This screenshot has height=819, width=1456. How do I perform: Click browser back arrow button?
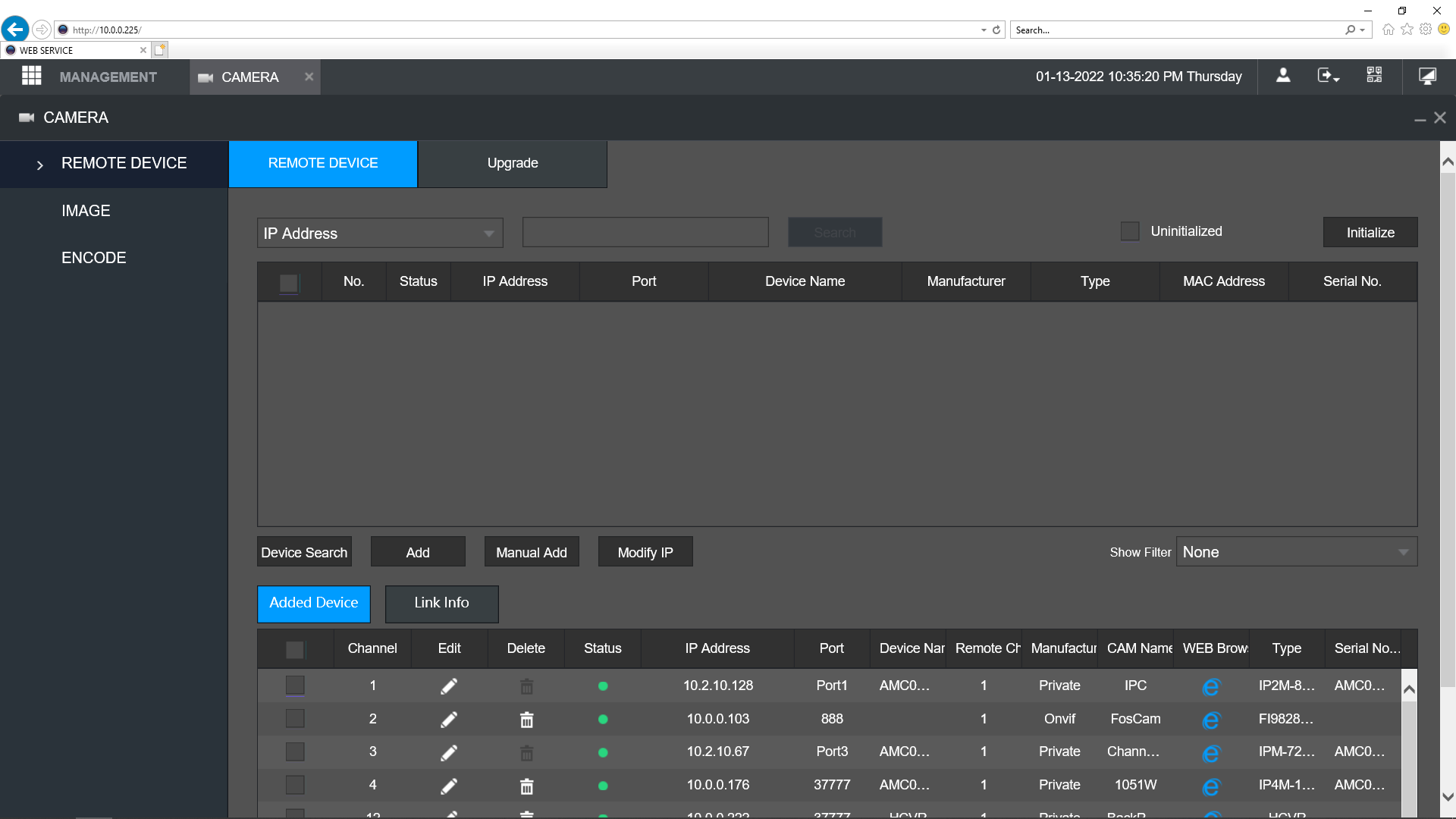click(15, 30)
